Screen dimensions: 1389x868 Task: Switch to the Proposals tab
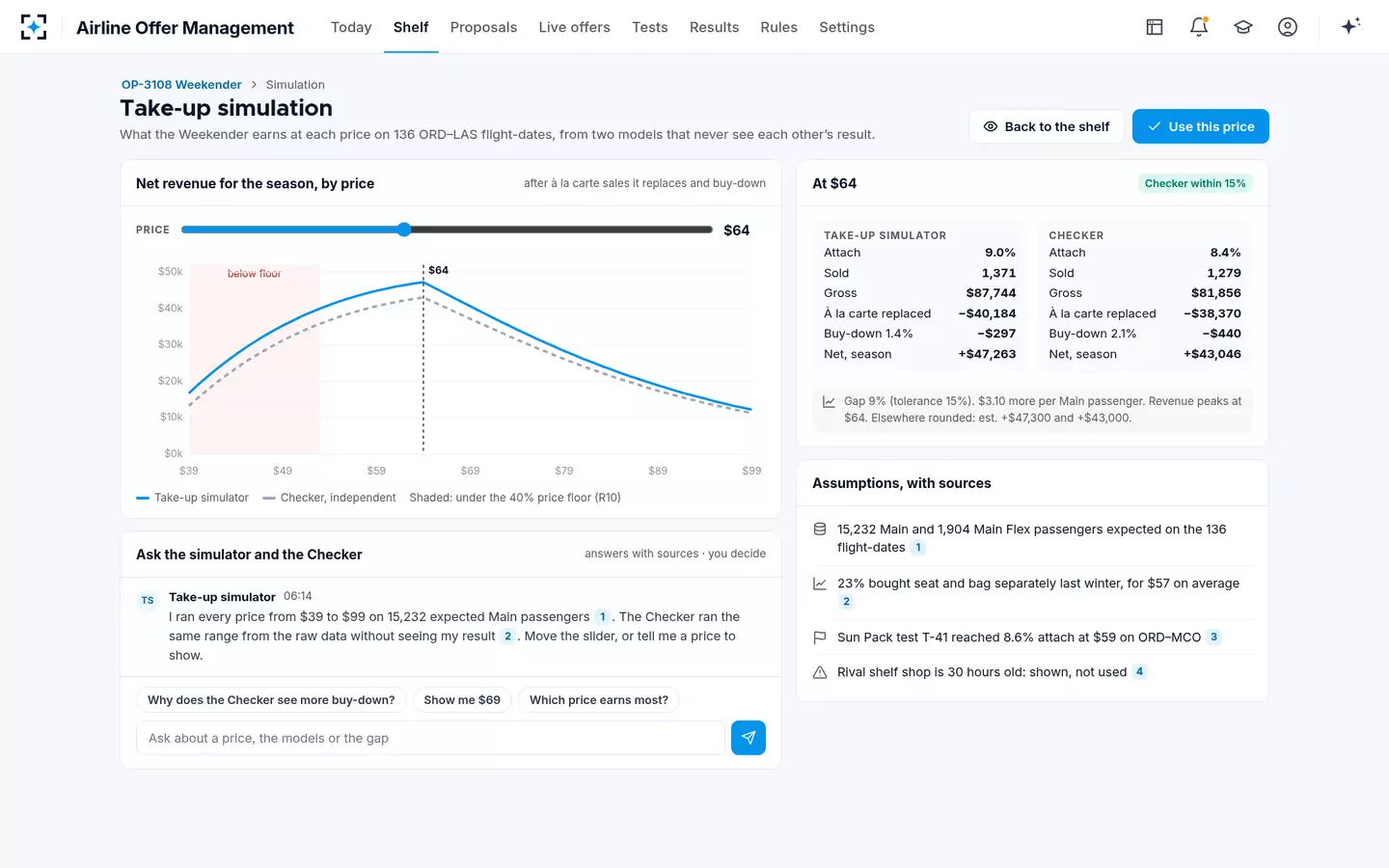[483, 27]
